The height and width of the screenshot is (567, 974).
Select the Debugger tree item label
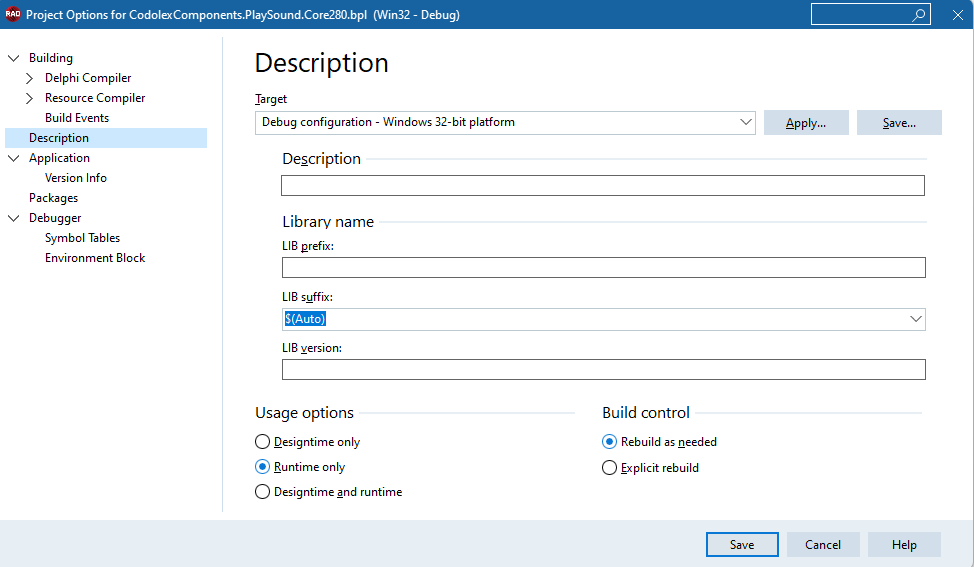(55, 218)
